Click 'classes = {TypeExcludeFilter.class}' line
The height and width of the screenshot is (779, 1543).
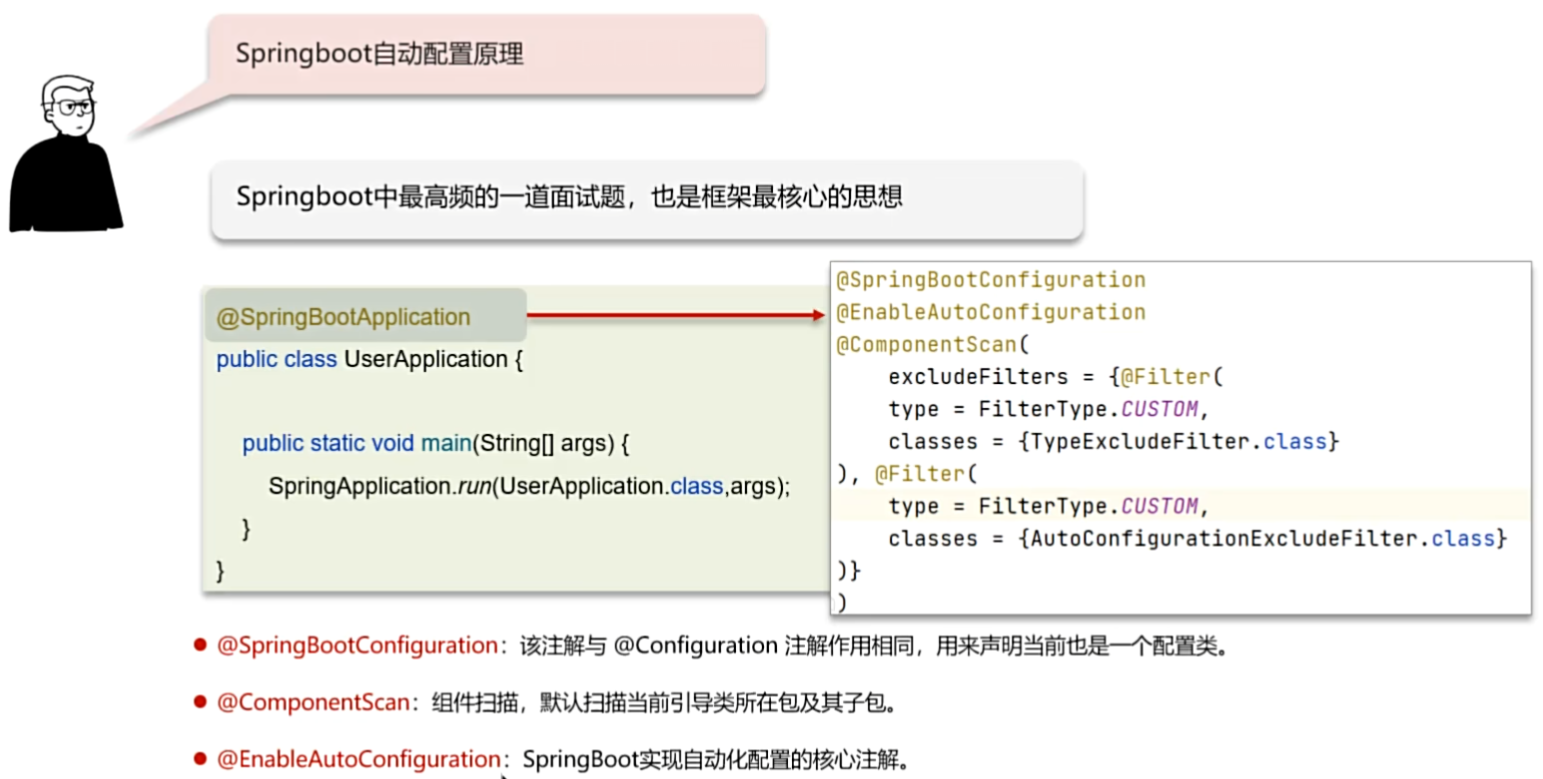click(1113, 441)
